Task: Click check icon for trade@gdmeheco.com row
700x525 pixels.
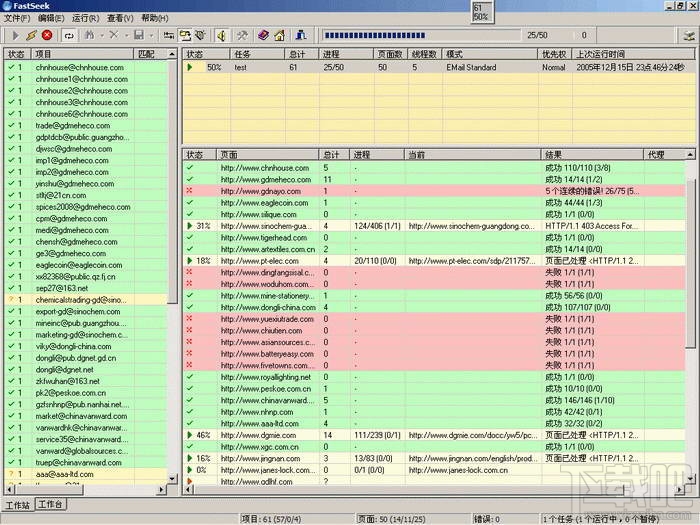Action: click(11, 125)
